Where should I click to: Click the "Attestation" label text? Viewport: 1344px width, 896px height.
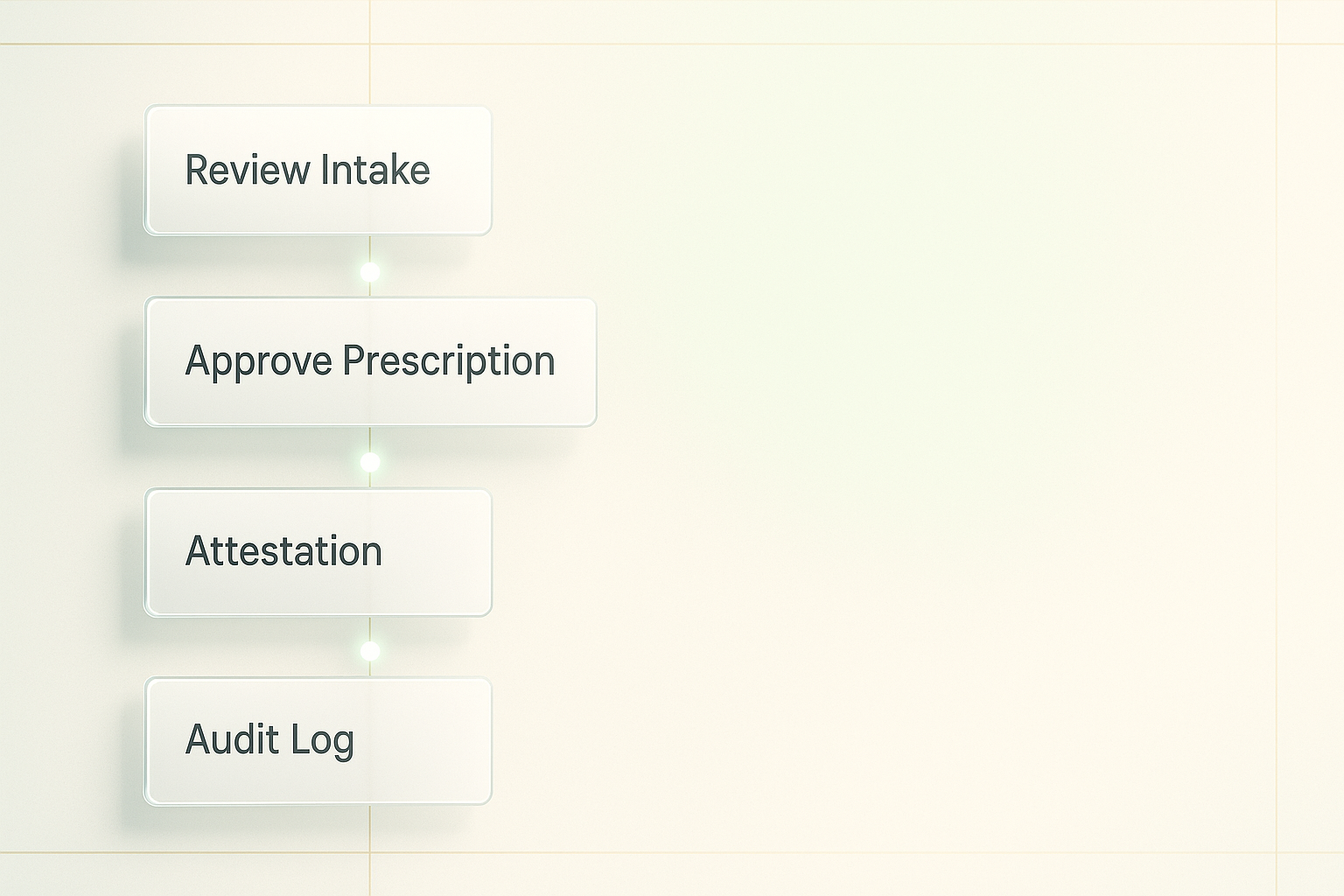283,552
